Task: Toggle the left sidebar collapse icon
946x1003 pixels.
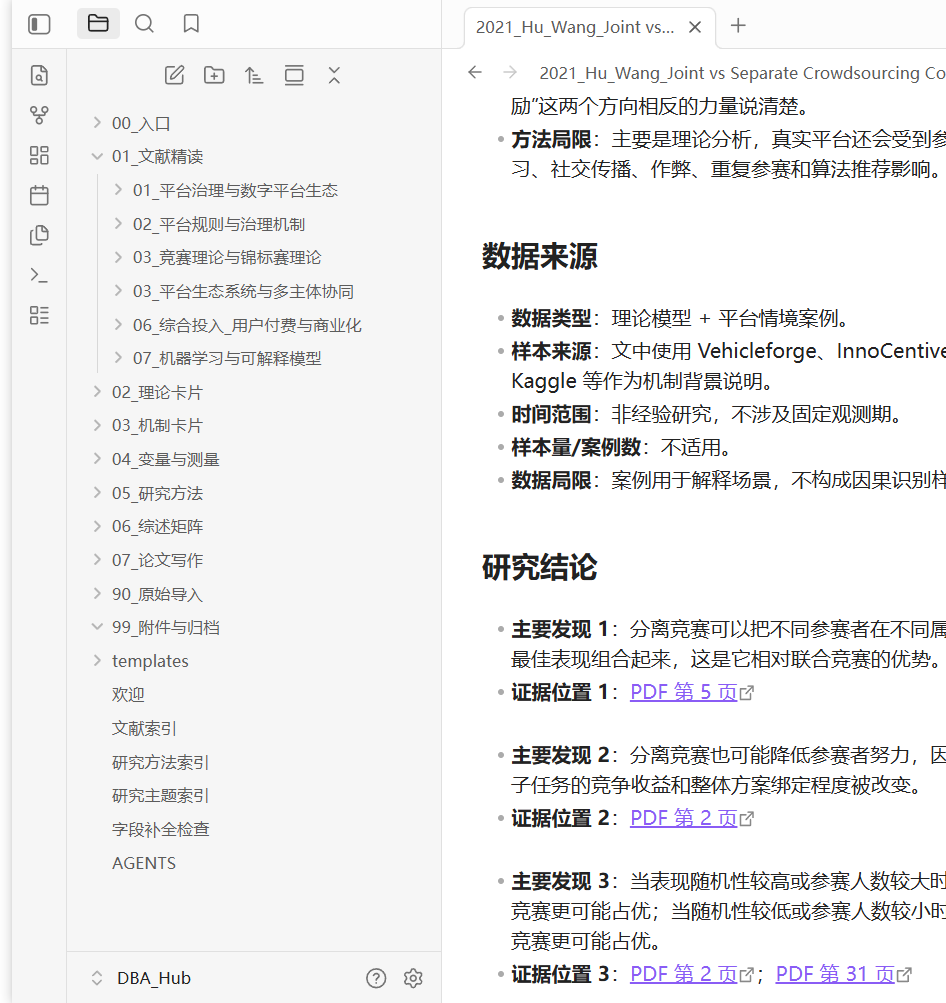Action: (x=39, y=24)
